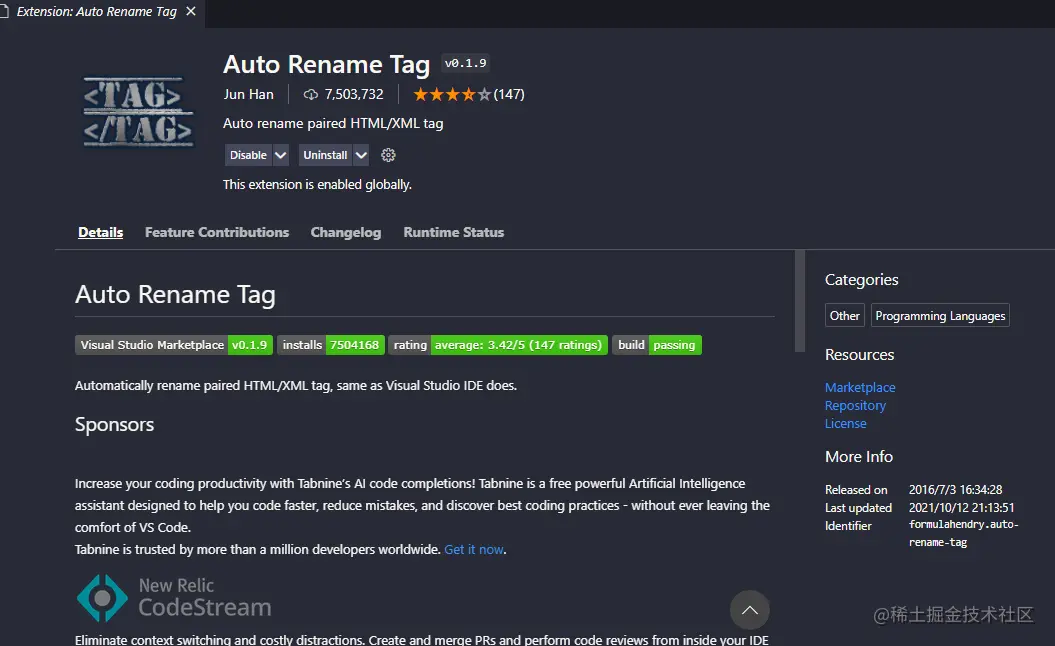Click the New Relic CodeStream logo

coord(174,598)
